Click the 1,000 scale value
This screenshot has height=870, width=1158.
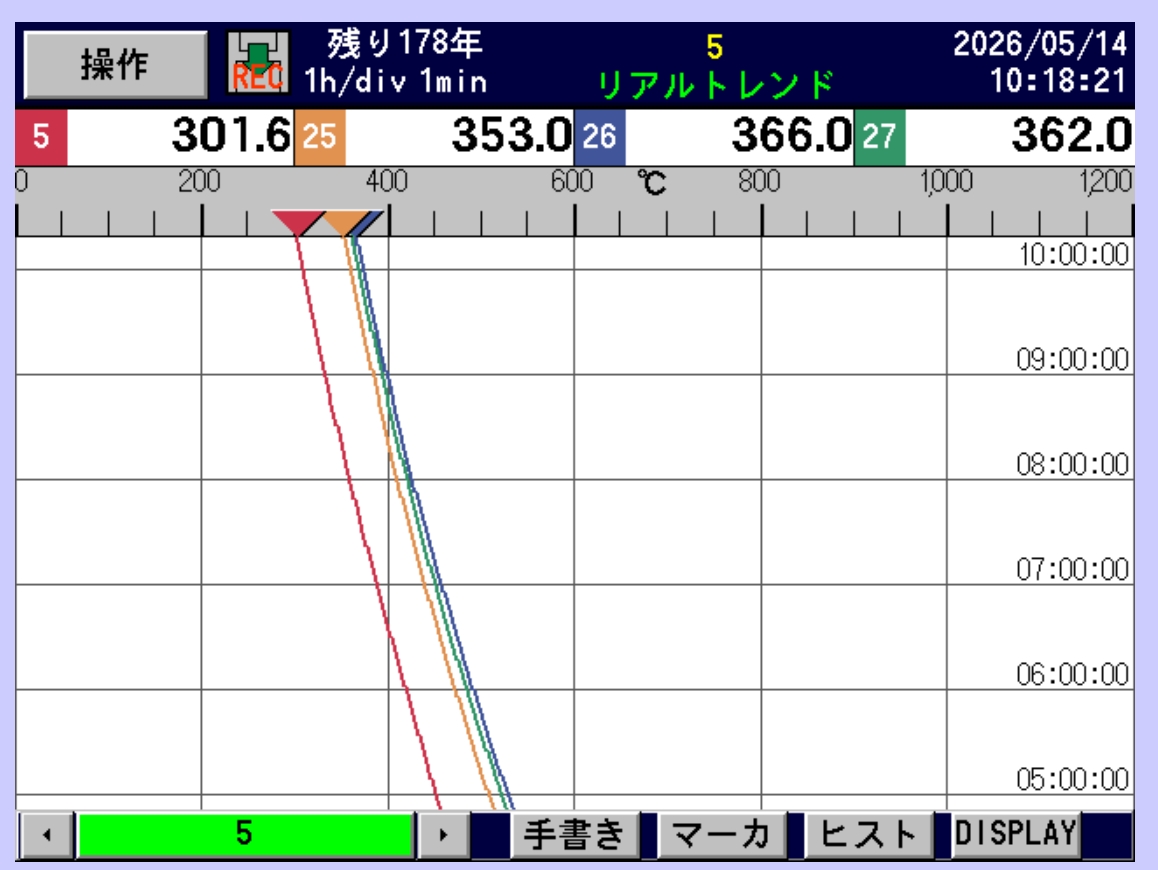coord(946,181)
